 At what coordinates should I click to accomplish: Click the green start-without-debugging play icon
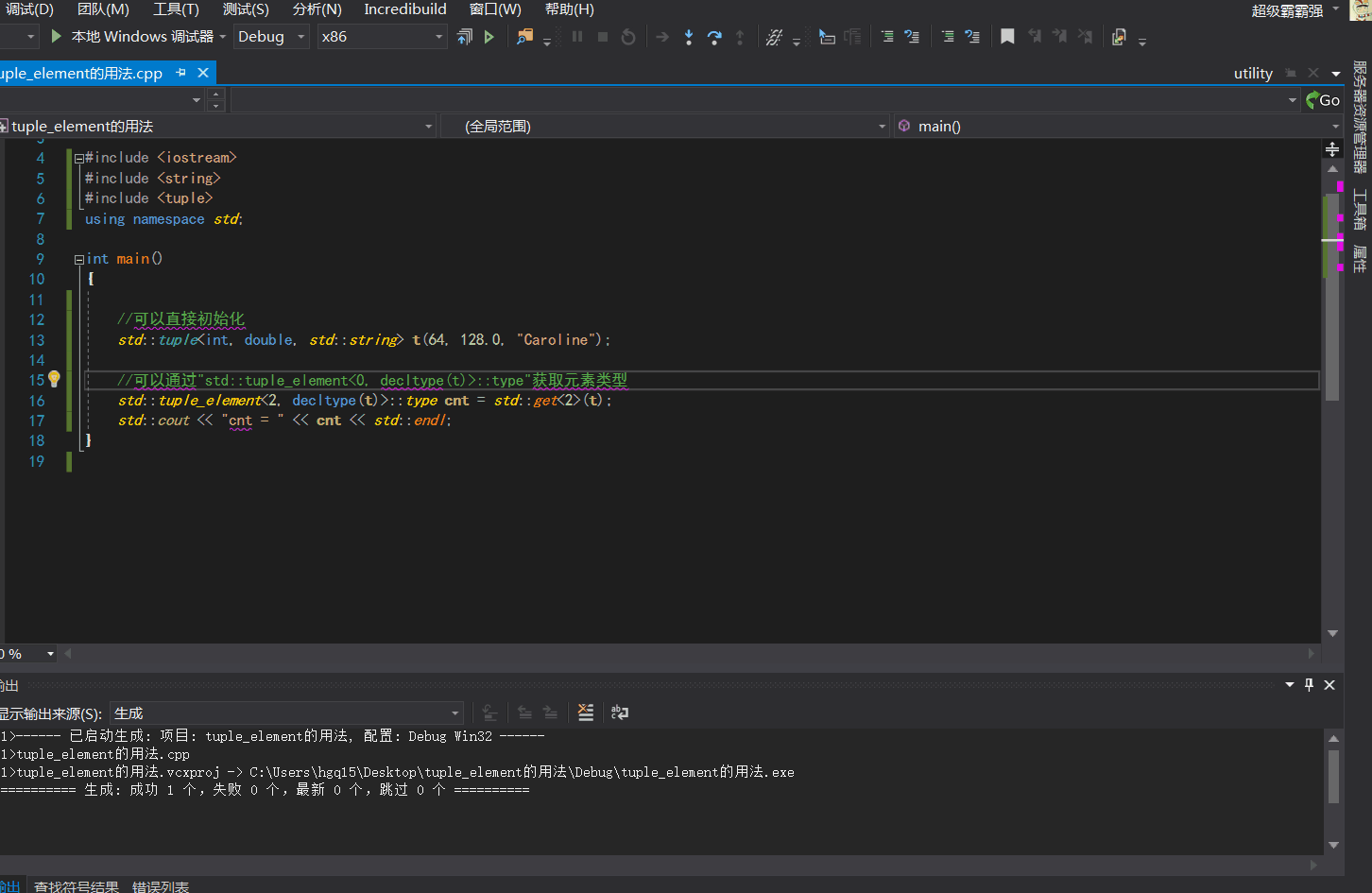489,37
